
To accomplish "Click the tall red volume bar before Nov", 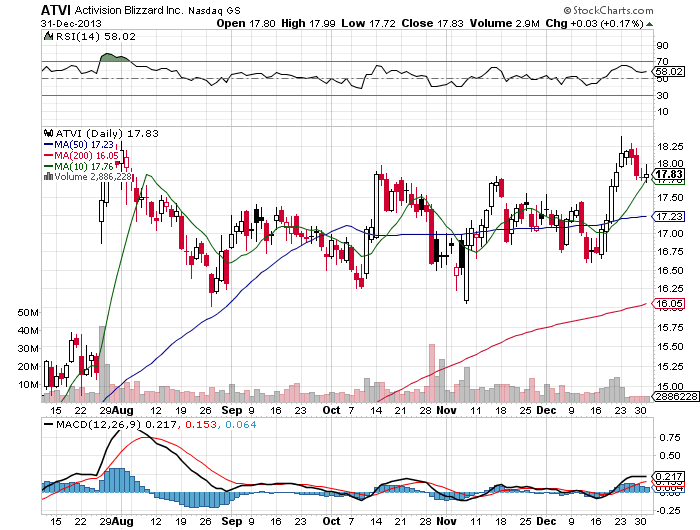I will 432,373.
